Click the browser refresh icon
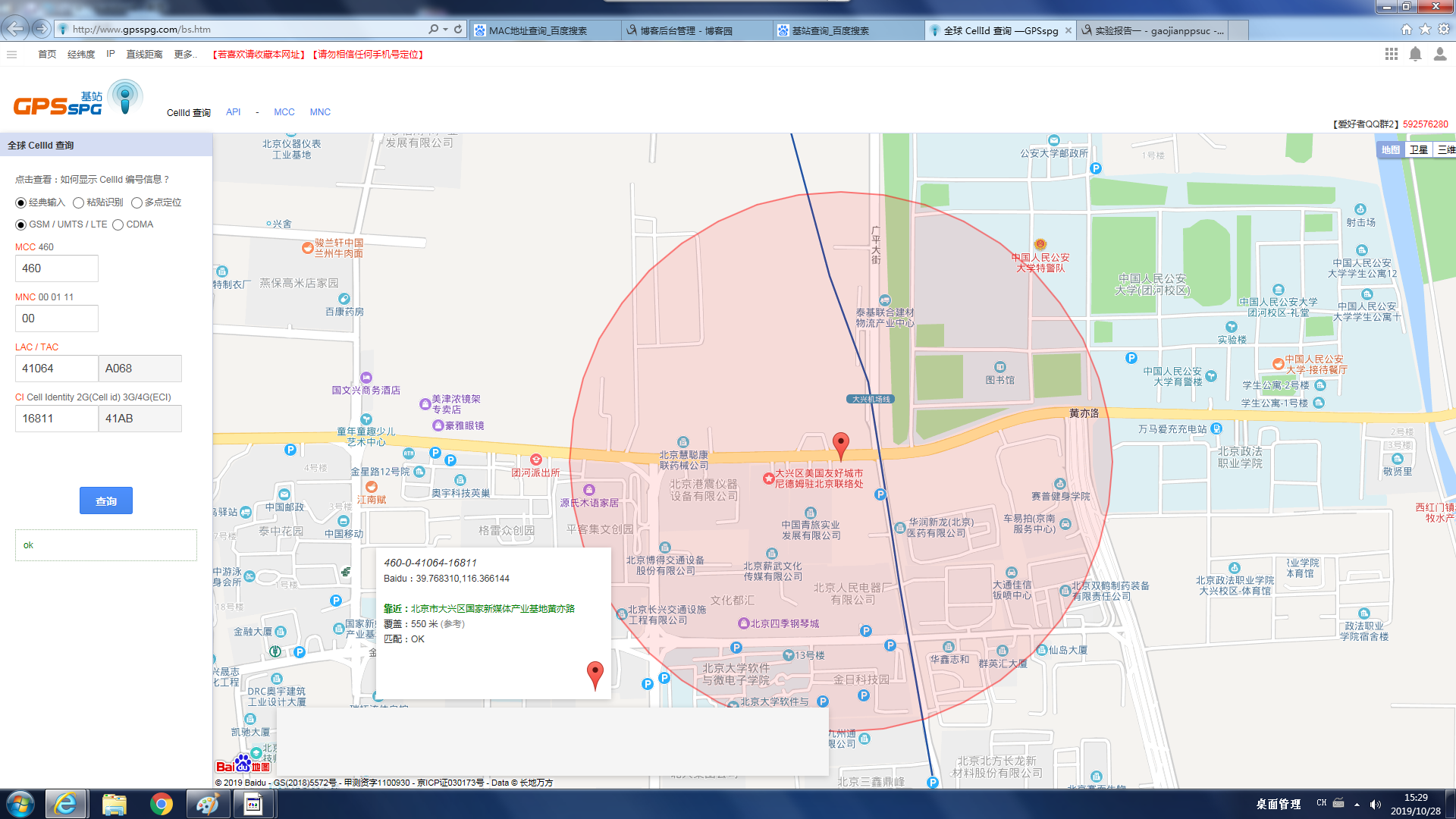1456x819 pixels. (458, 30)
